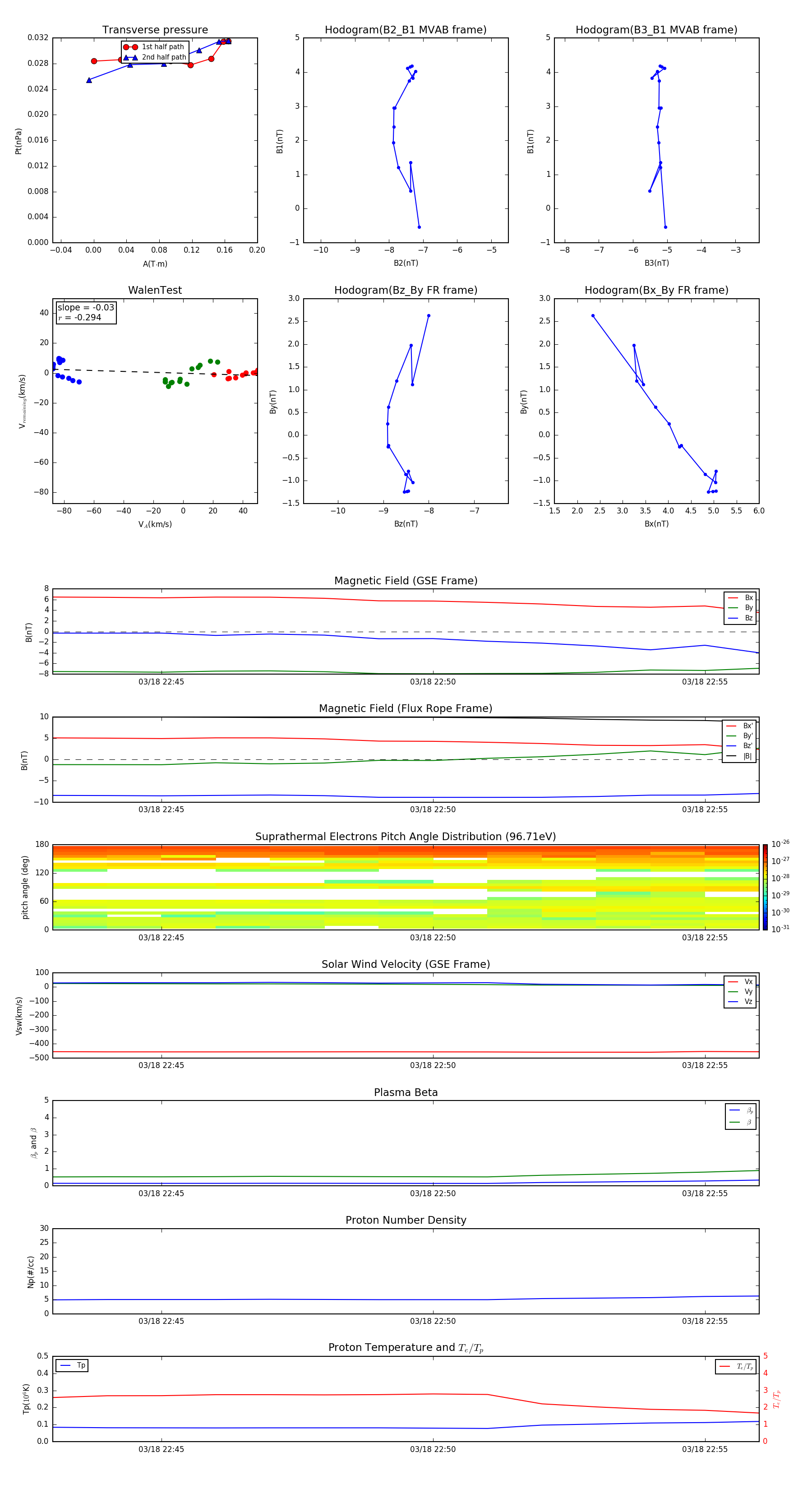The width and height of the screenshot is (812, 1489).
Task: Click the Vz legend entry in Solar Wind plot
Action: coord(740,1002)
